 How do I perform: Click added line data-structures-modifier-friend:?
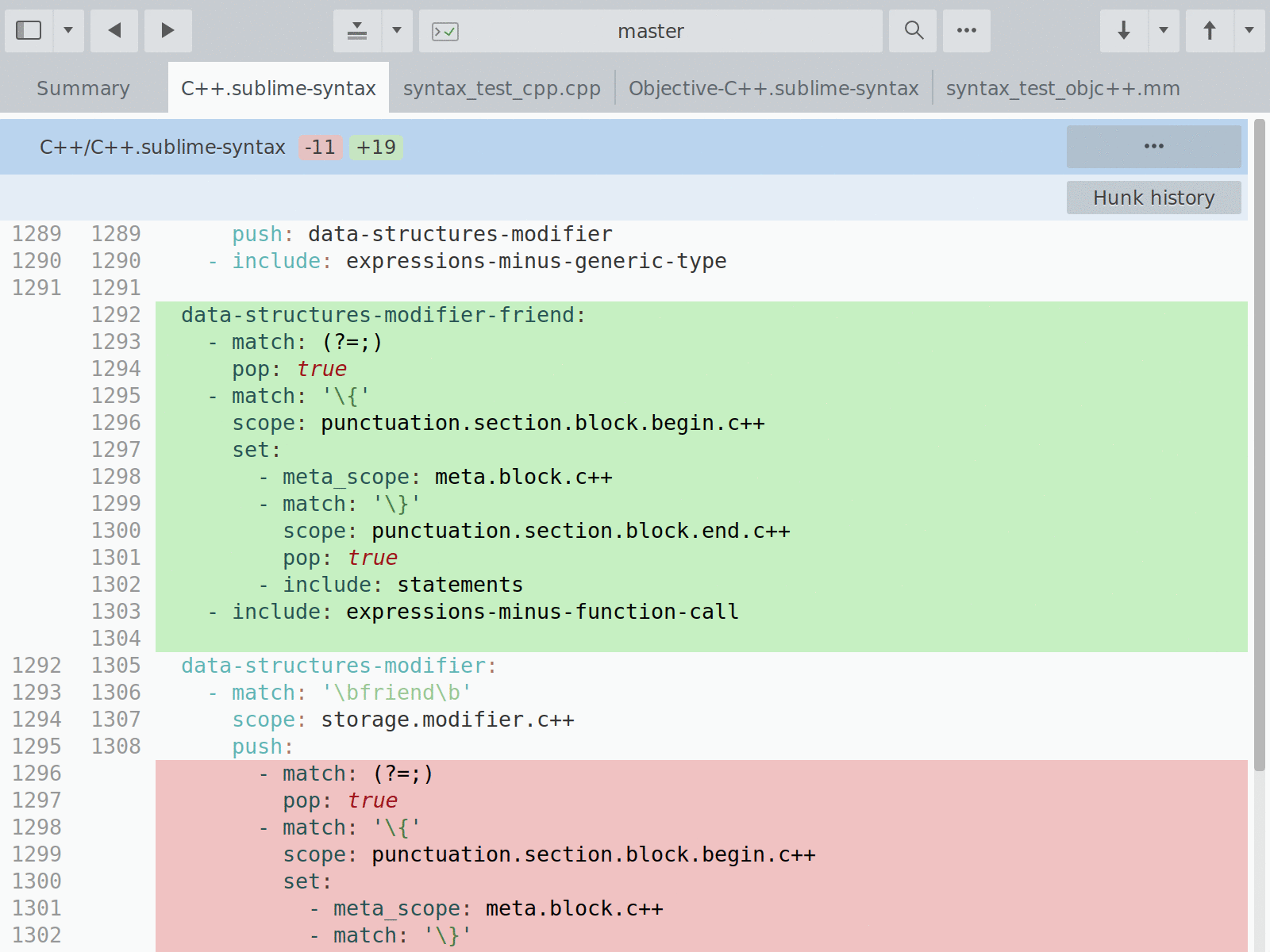pos(702,315)
